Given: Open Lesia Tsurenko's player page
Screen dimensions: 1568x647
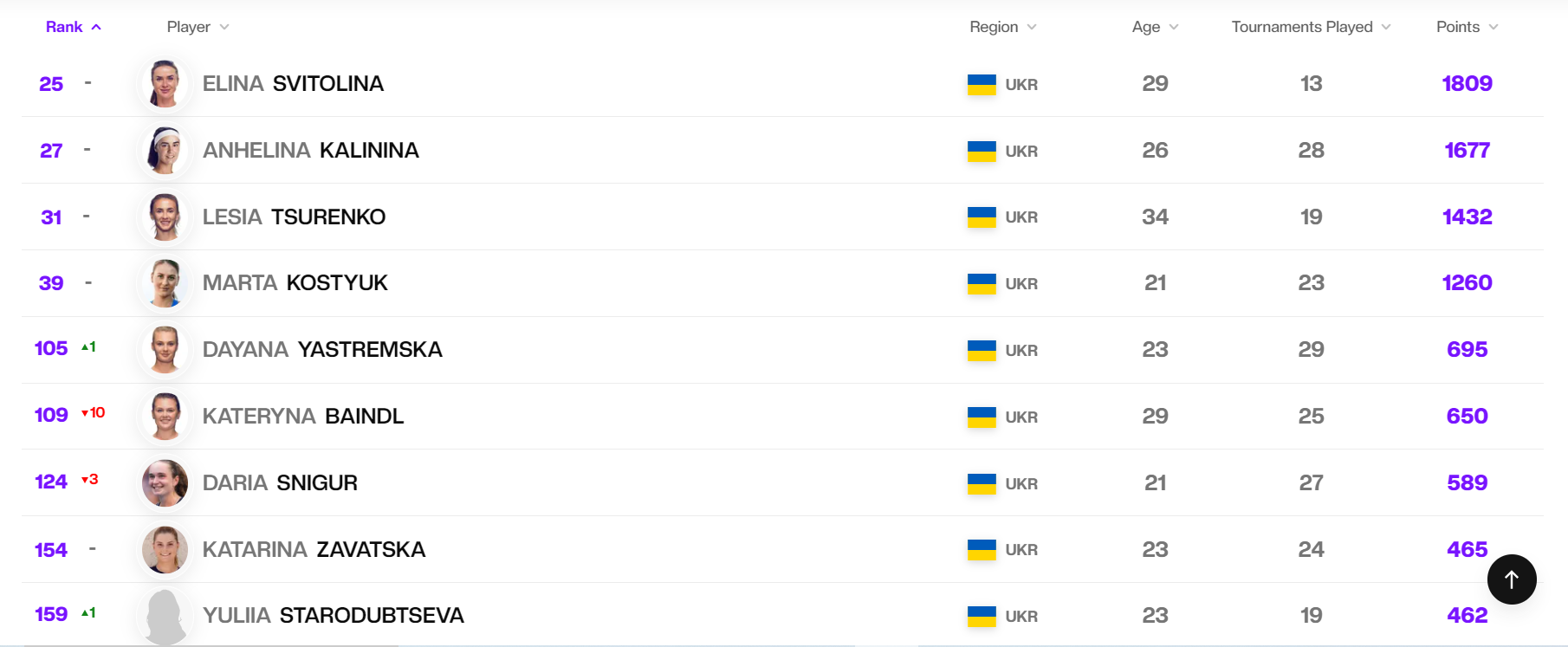Looking at the screenshot, I should [x=294, y=217].
